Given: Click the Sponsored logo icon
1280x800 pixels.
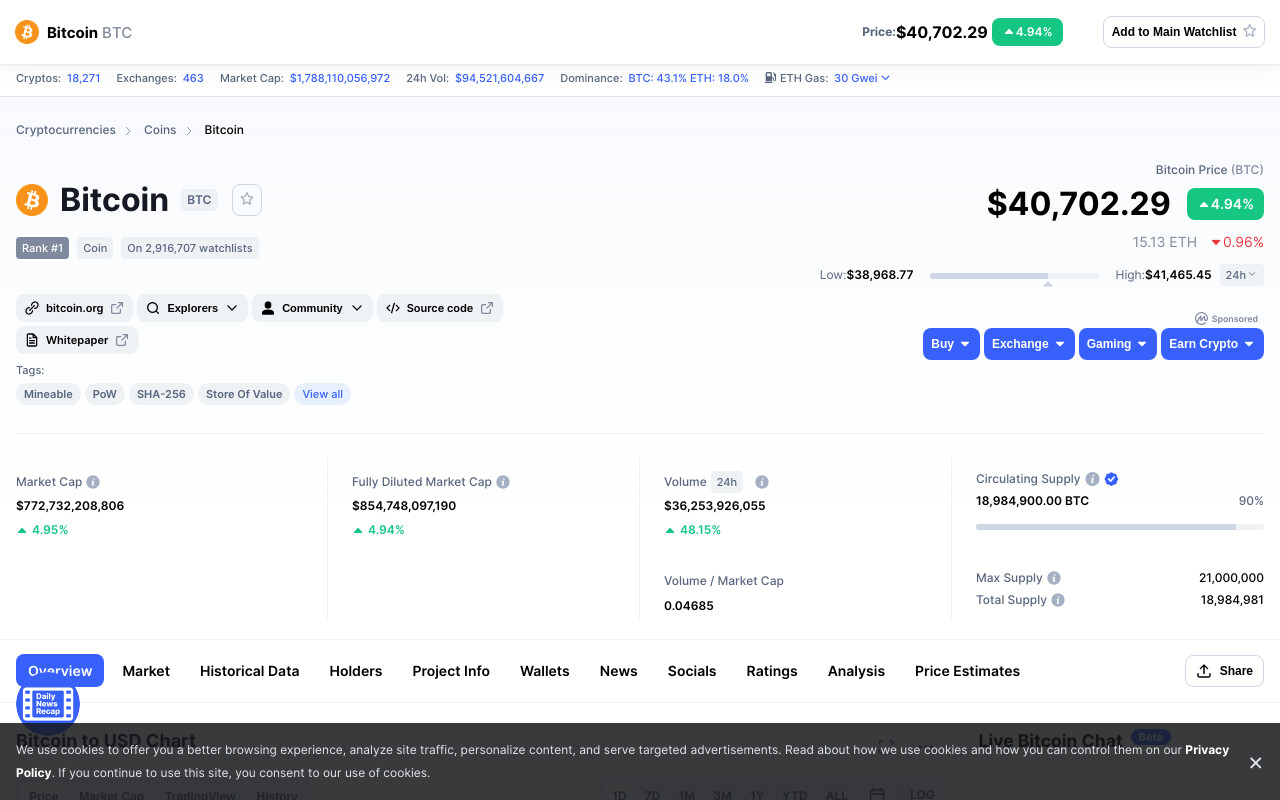Looking at the screenshot, I should (1201, 319).
